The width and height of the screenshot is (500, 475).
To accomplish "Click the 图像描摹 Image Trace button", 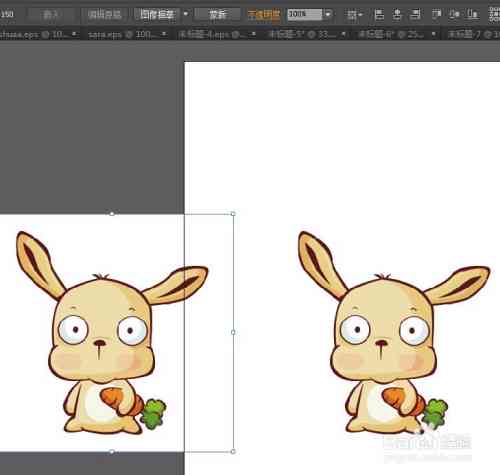I will [157, 15].
